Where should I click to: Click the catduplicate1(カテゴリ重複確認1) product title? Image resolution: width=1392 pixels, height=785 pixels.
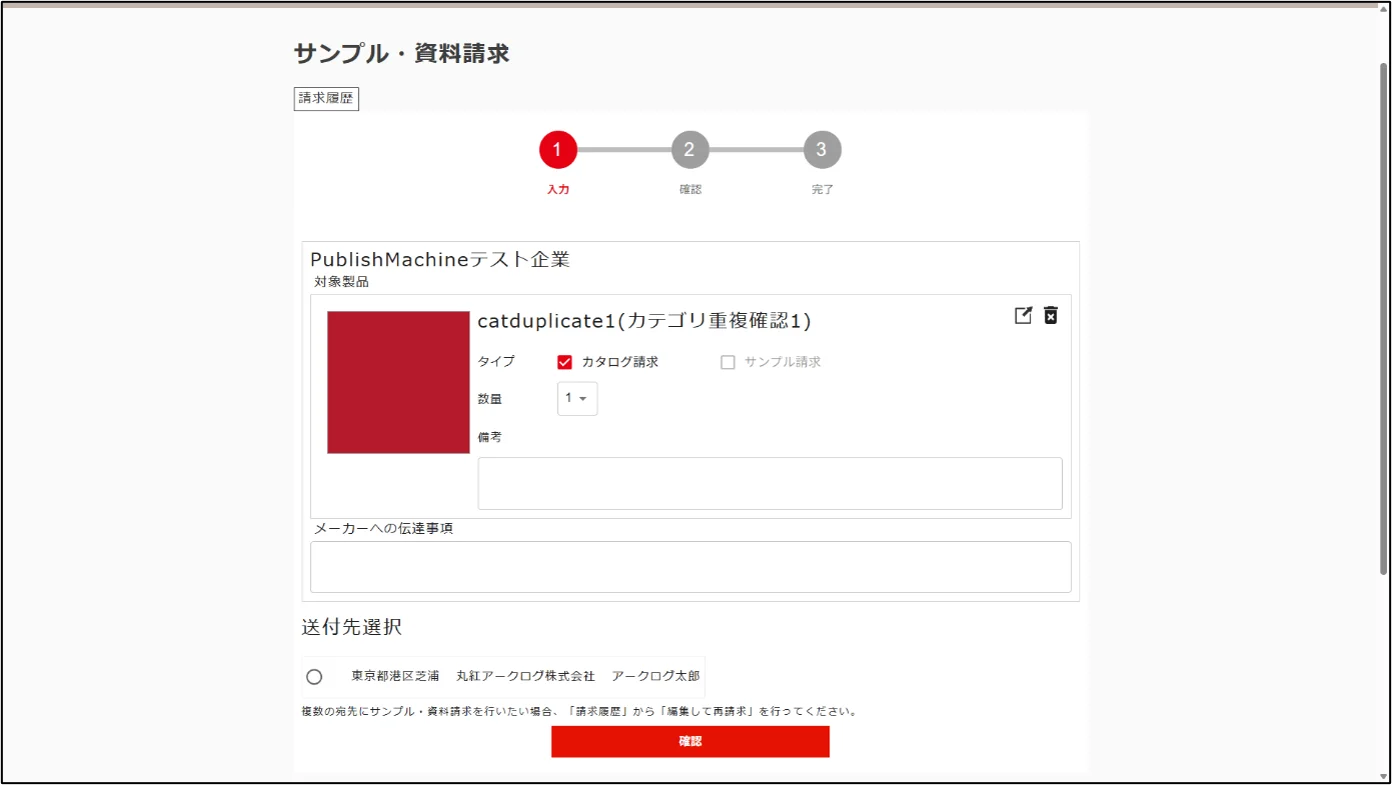click(644, 321)
